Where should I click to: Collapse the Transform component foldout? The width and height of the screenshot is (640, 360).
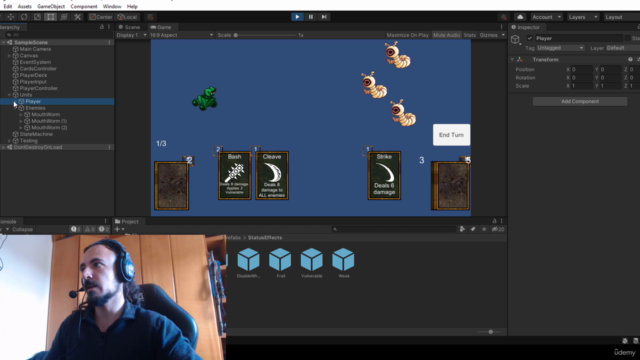512,60
